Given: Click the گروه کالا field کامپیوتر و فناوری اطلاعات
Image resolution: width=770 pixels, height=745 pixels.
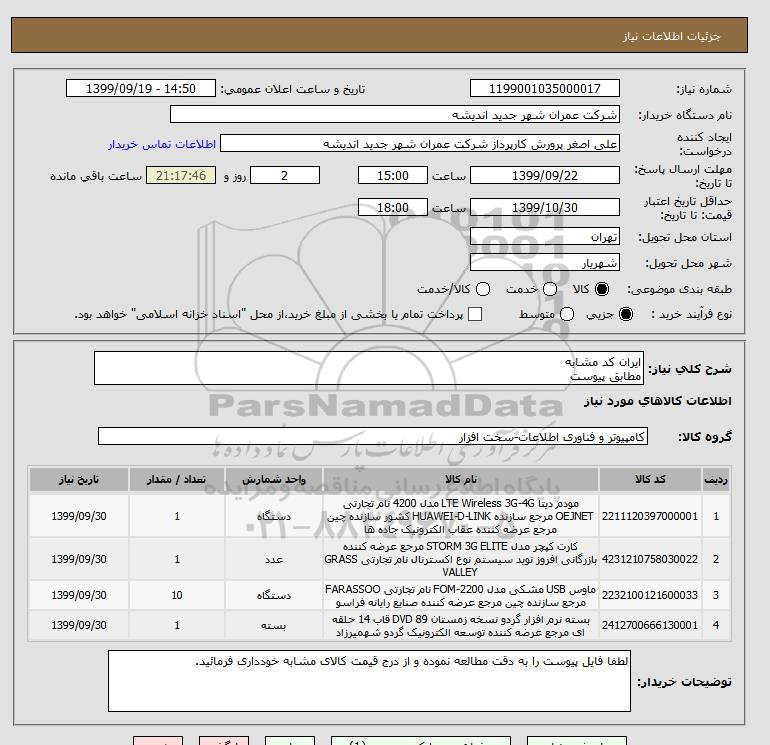Looking at the screenshot, I should 373,436.
